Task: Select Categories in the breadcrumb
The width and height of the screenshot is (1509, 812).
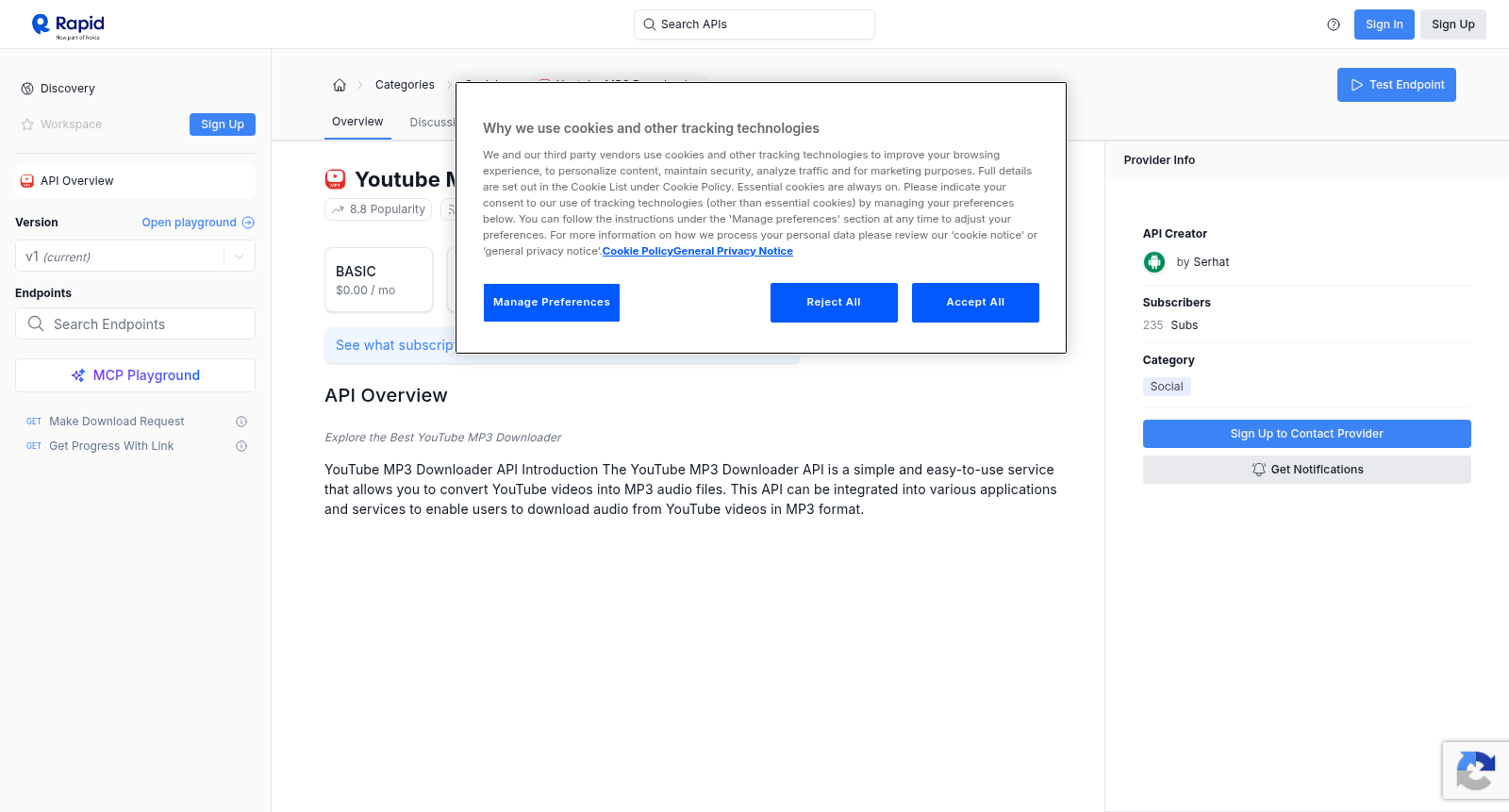Action: pos(405,85)
